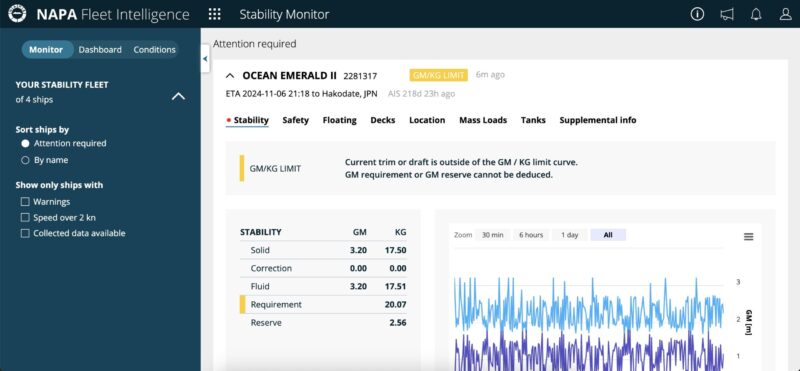Switch to the Tanks tab

(x=533, y=120)
